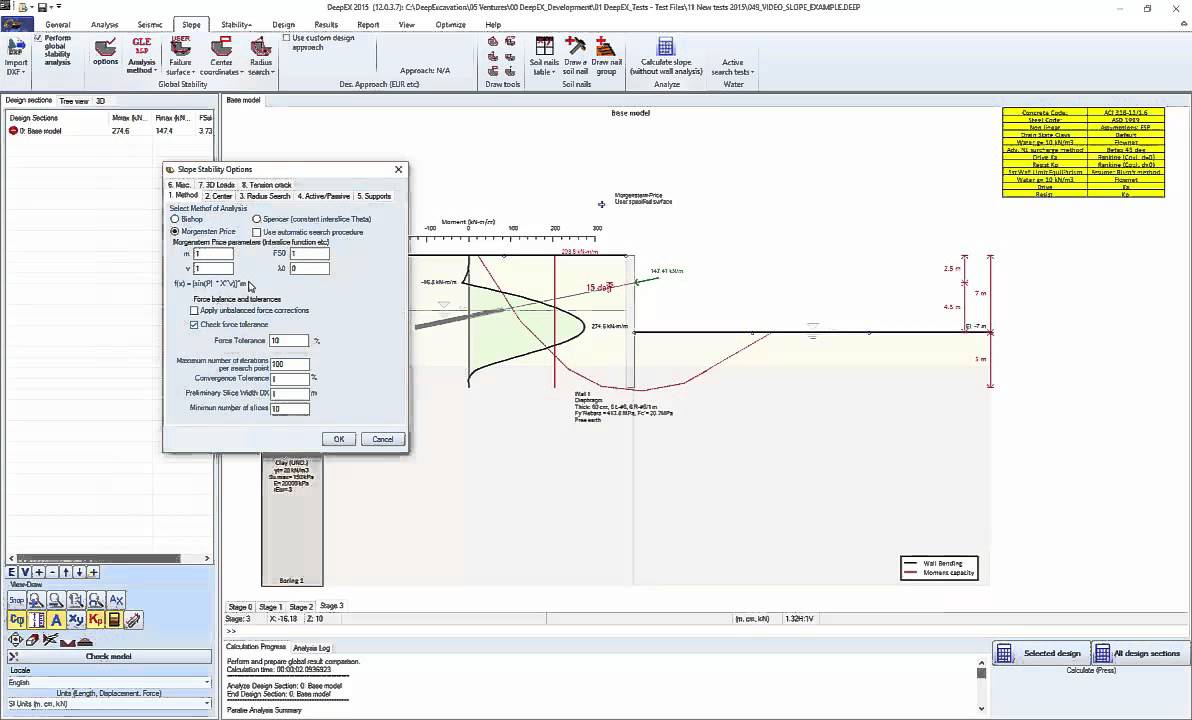Toggle the Snap button in View-Draw
The width and height of the screenshot is (1192, 720).
click(x=16, y=600)
